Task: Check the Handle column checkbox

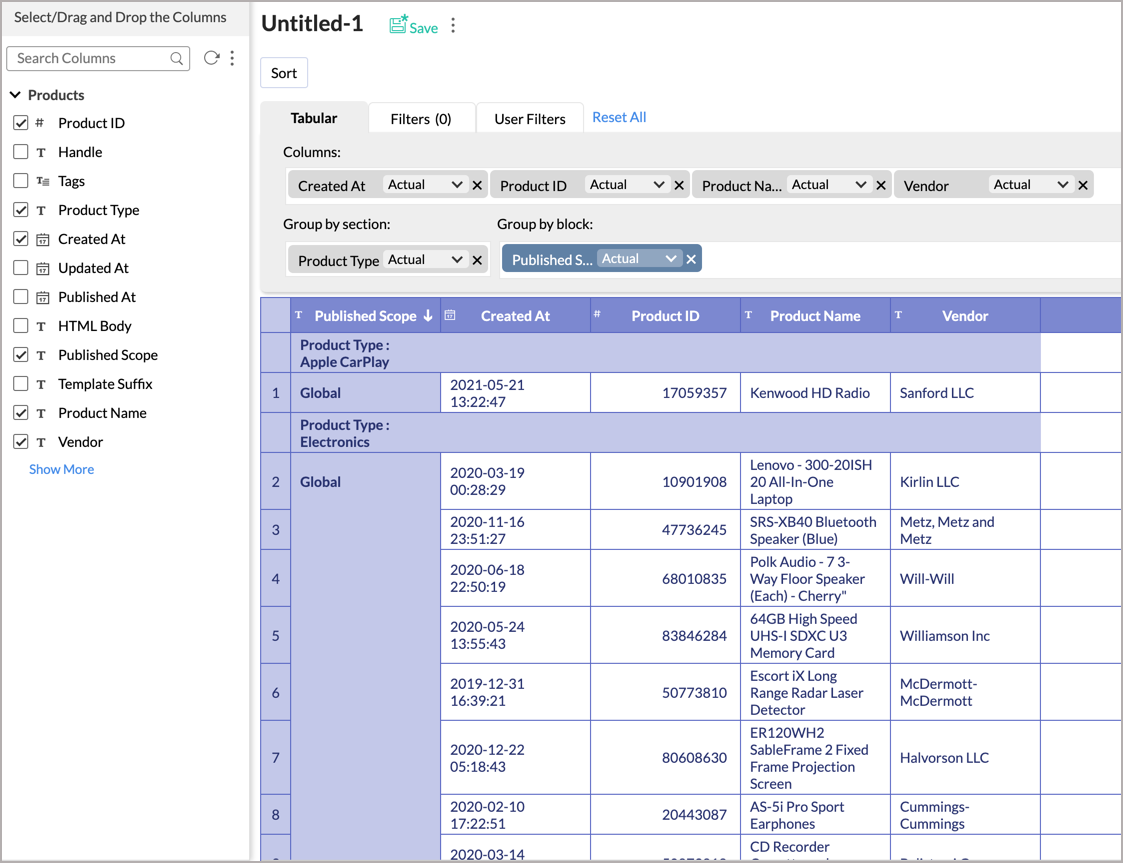Action: [21, 152]
